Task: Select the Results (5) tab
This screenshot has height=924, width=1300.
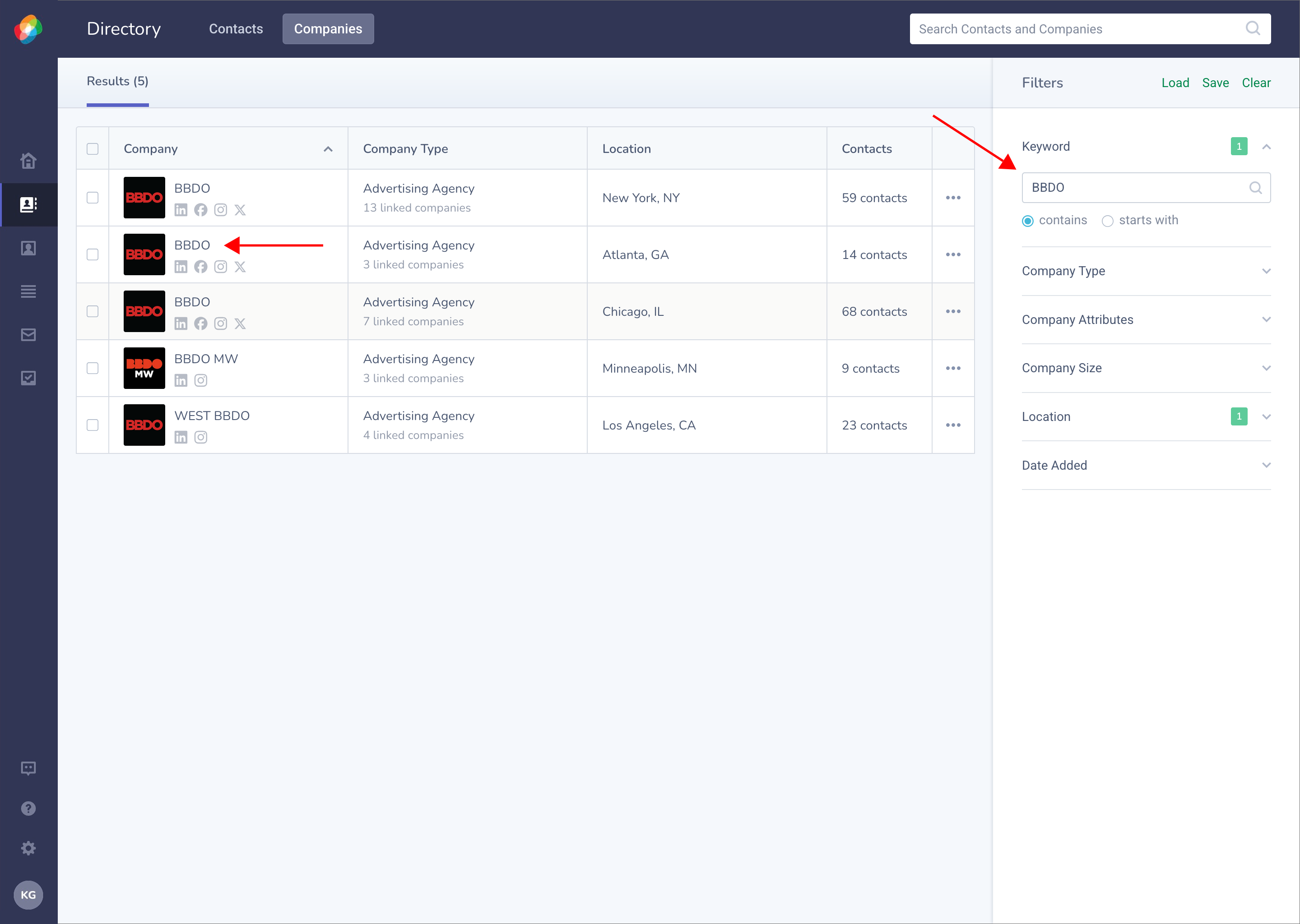Action: point(118,81)
